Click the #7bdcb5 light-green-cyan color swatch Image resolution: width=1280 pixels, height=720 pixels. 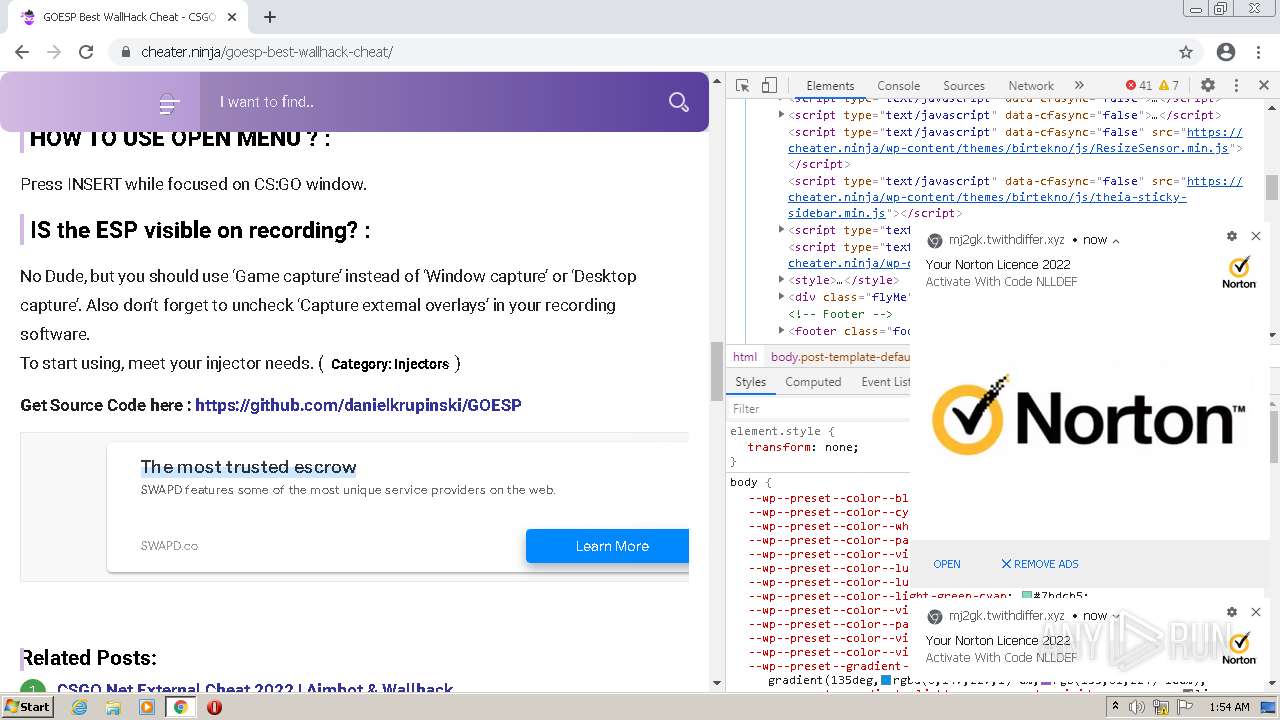[1026, 596]
